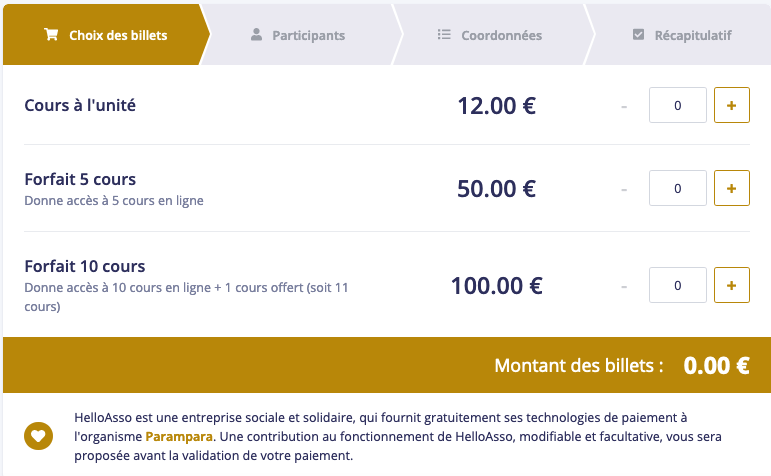Add one Forfait 10 cours ticket
Viewport: 771px width, 476px height.
point(731,286)
